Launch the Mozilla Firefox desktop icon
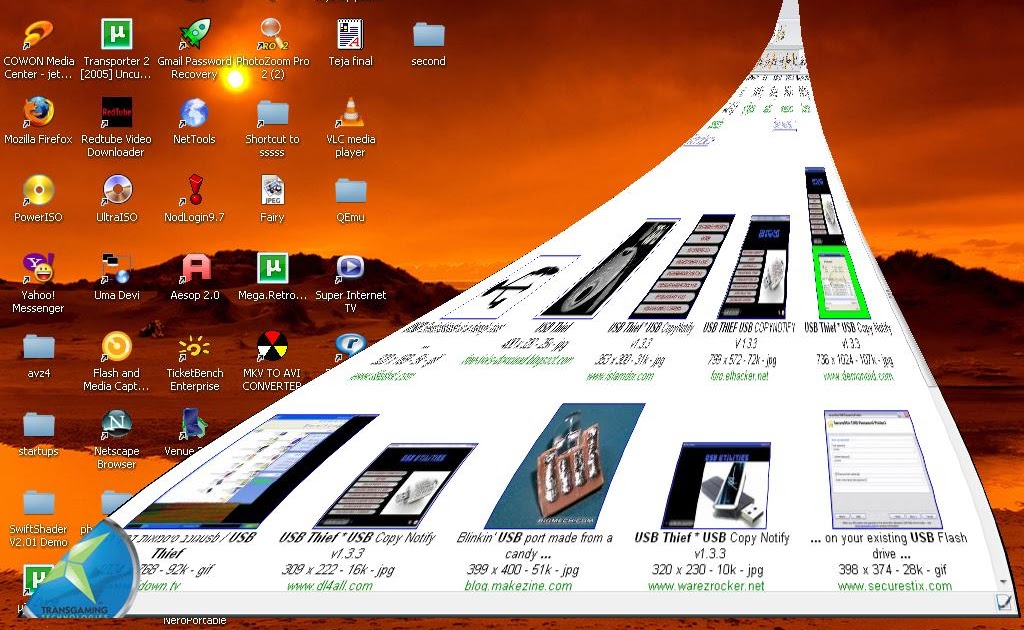Viewport: 1024px width, 630px height. 38,112
